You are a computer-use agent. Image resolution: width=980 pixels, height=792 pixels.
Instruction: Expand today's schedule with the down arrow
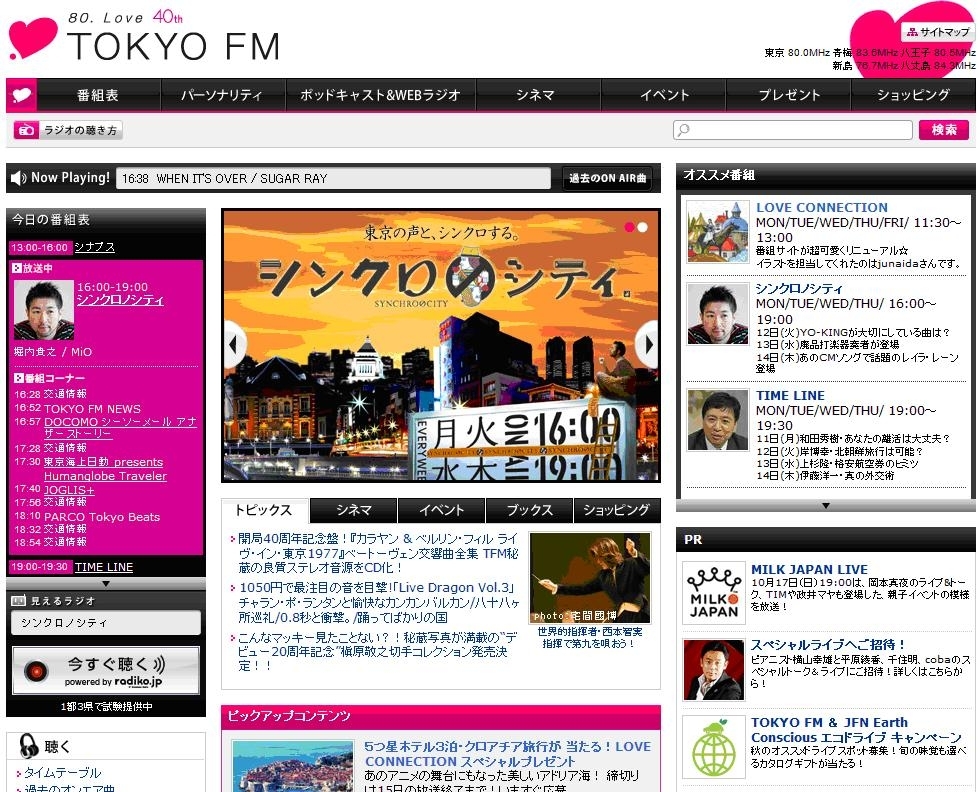coord(106,583)
